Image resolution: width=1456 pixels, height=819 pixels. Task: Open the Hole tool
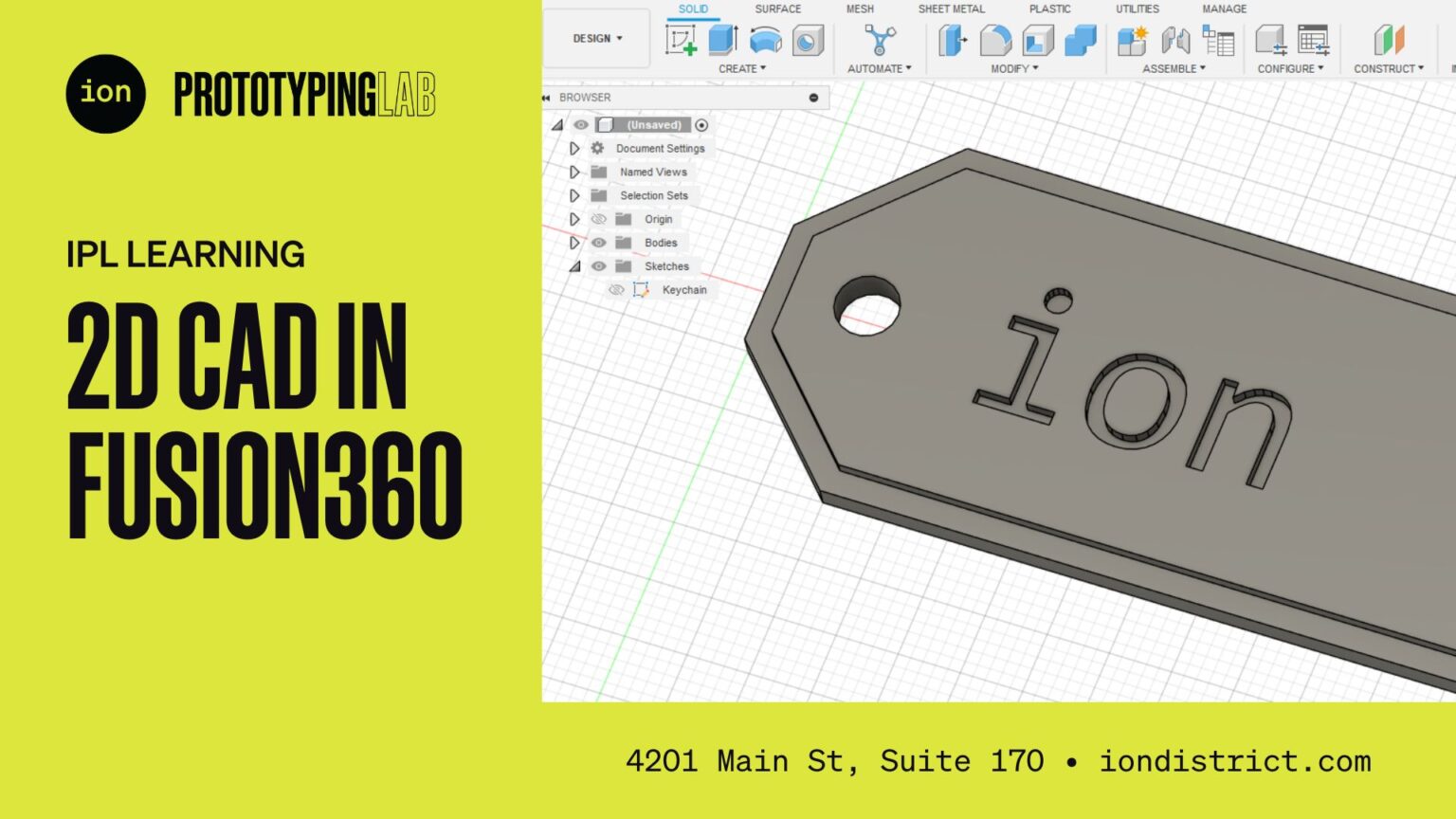(x=806, y=40)
